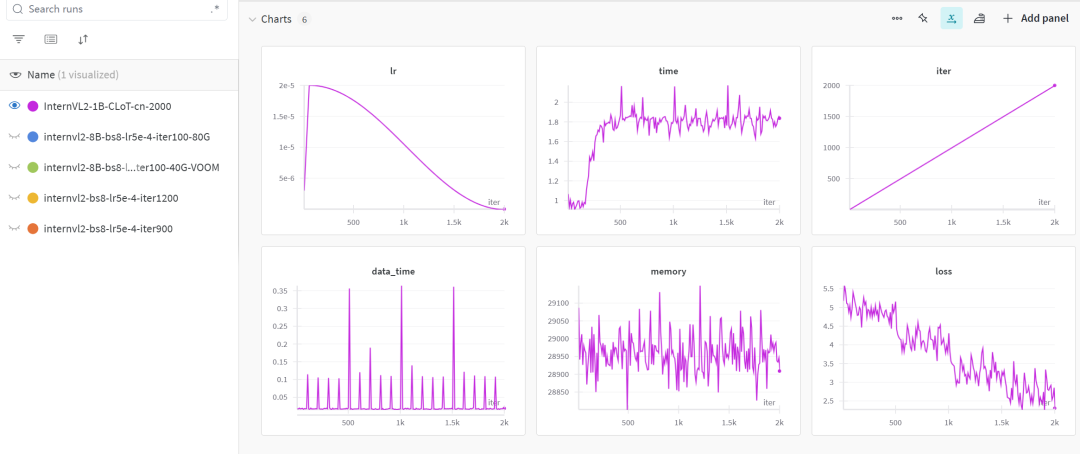
Task: Toggle visibility of all runs via Name eye icon
Action: click(15, 74)
